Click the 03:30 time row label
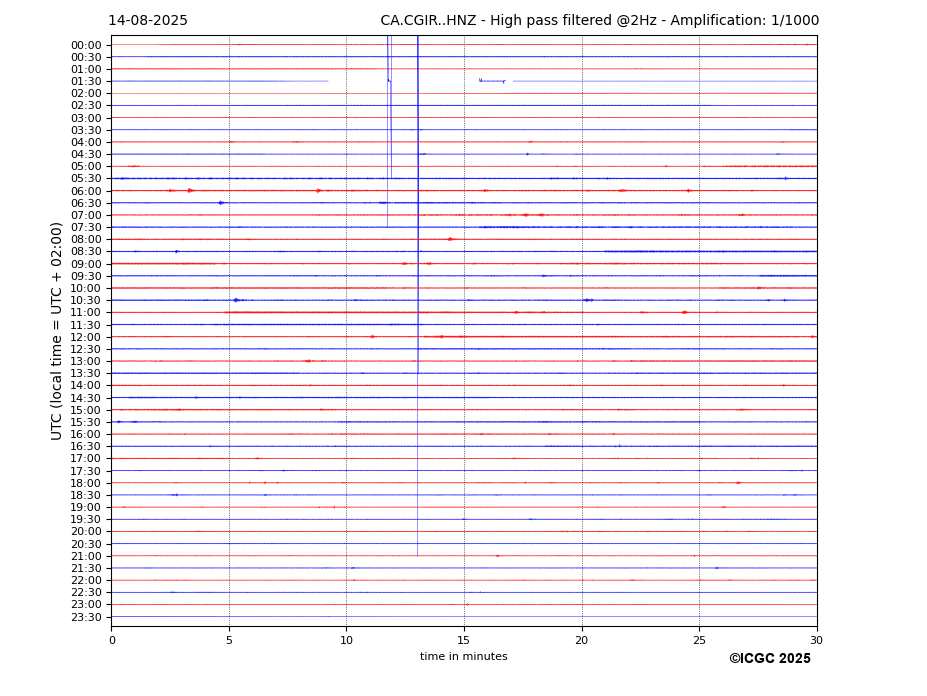The width and height of the screenshot is (927, 696). pos(86,130)
